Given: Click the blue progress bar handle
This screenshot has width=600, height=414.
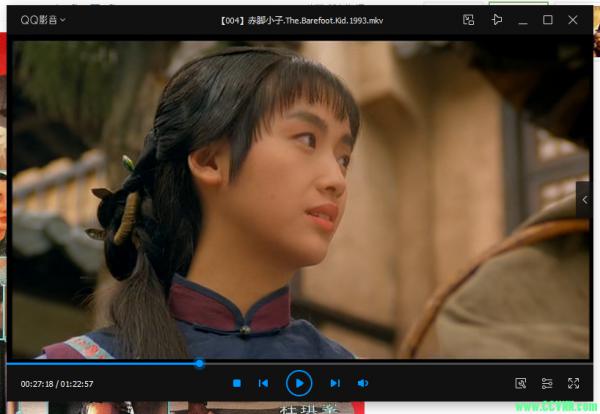Looking at the screenshot, I should [x=199, y=364].
